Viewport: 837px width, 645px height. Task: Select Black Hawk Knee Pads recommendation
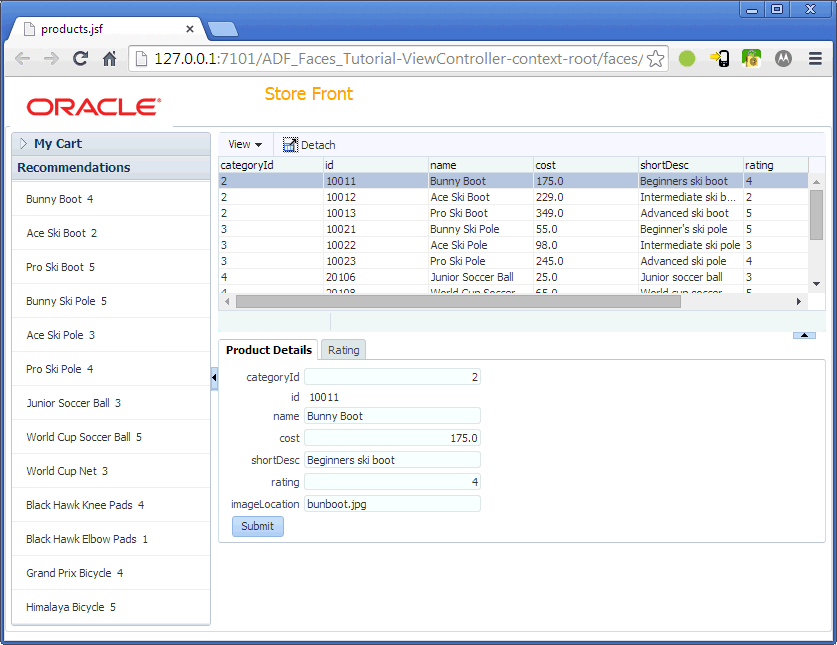click(x=111, y=505)
